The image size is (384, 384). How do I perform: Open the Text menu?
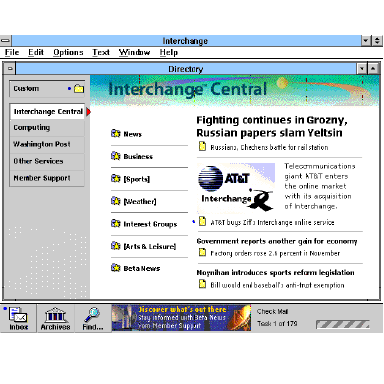(101, 52)
